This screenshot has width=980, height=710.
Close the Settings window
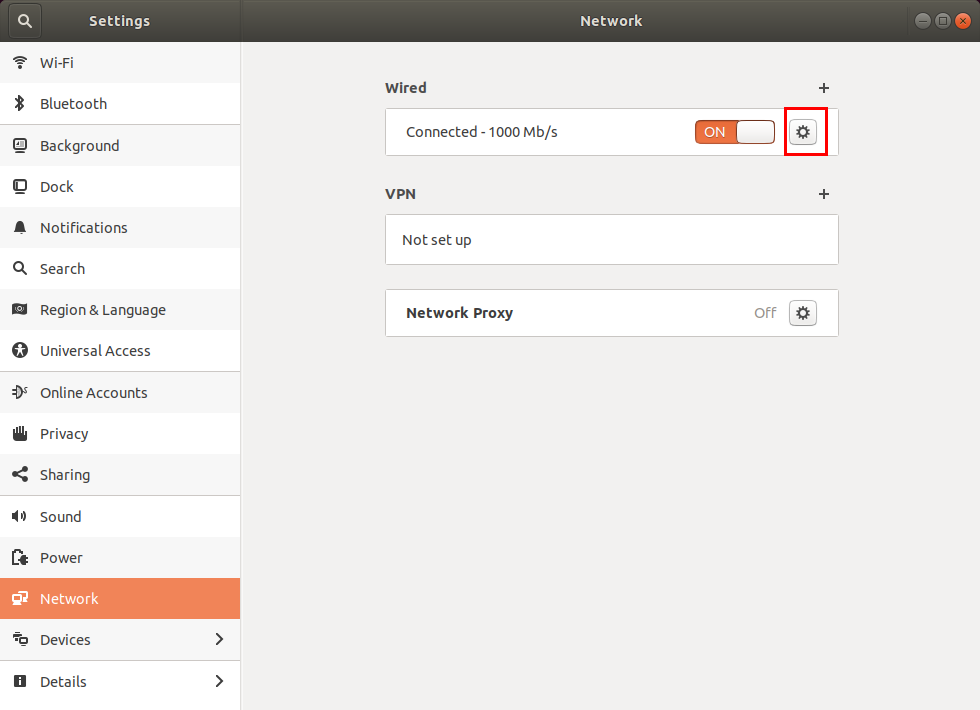(963, 21)
